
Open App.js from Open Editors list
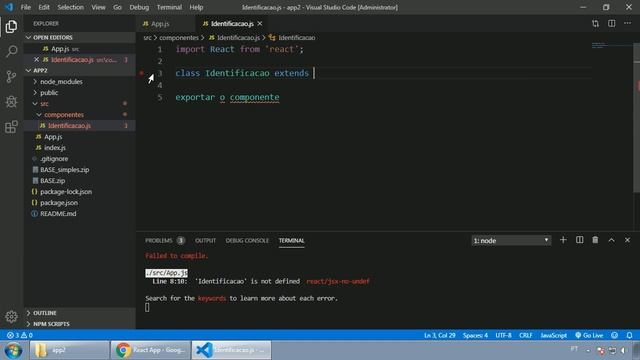pyautogui.click(x=80, y=49)
